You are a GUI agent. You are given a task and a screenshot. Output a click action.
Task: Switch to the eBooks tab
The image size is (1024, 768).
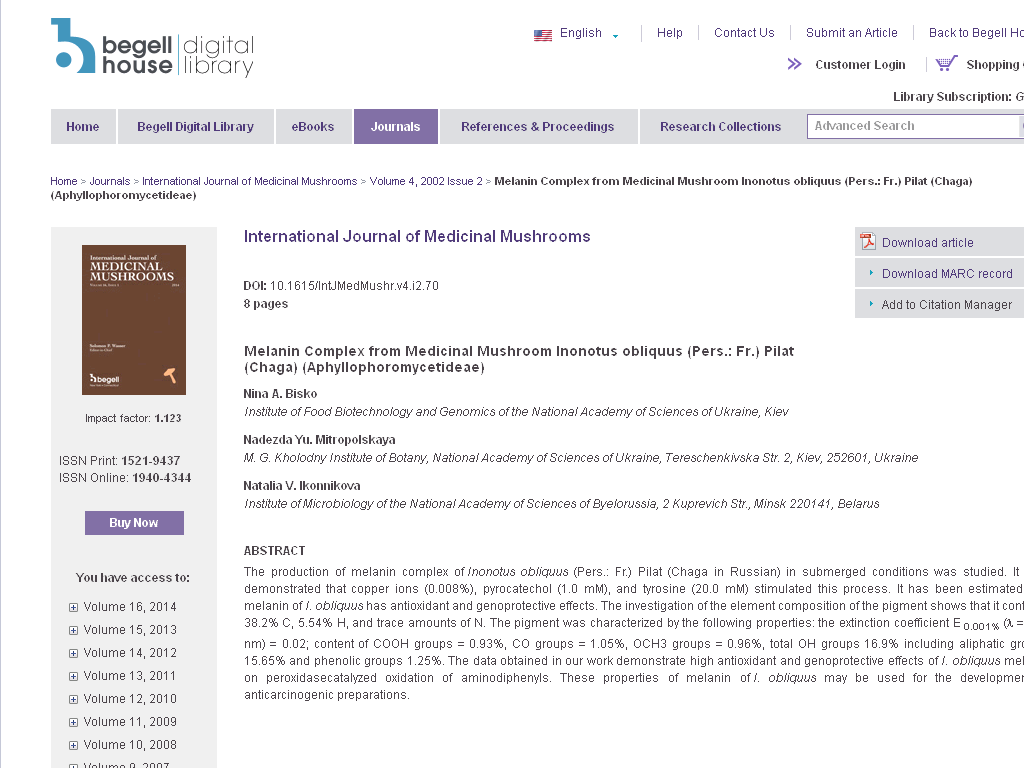tap(313, 127)
